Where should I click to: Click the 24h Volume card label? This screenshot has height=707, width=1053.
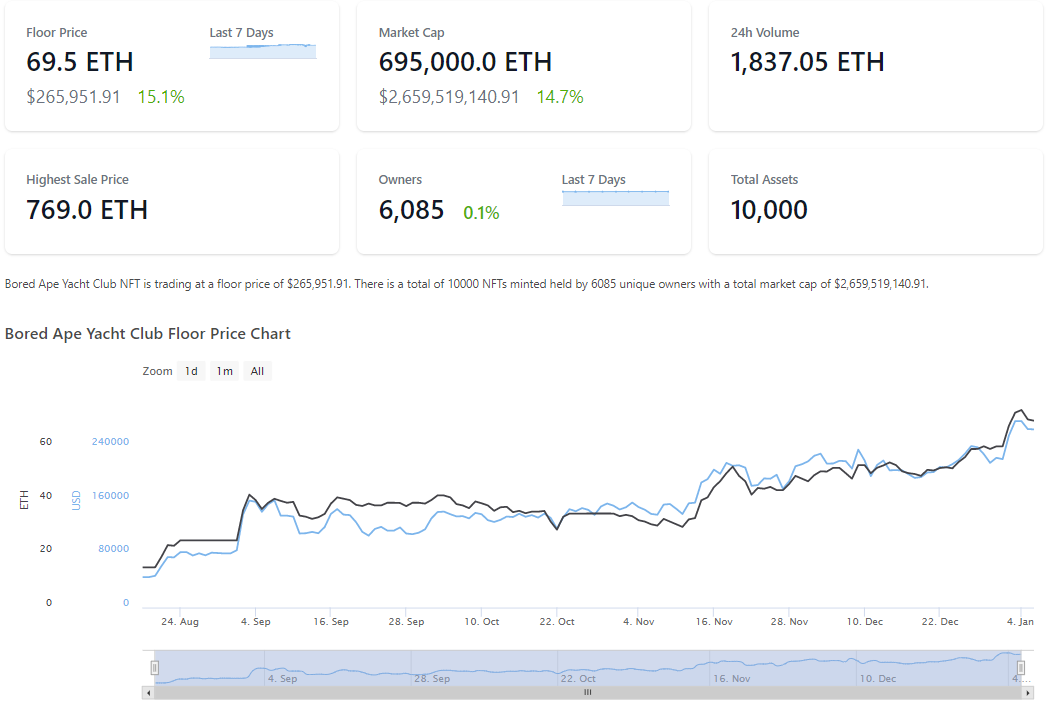pyautogui.click(x=765, y=32)
